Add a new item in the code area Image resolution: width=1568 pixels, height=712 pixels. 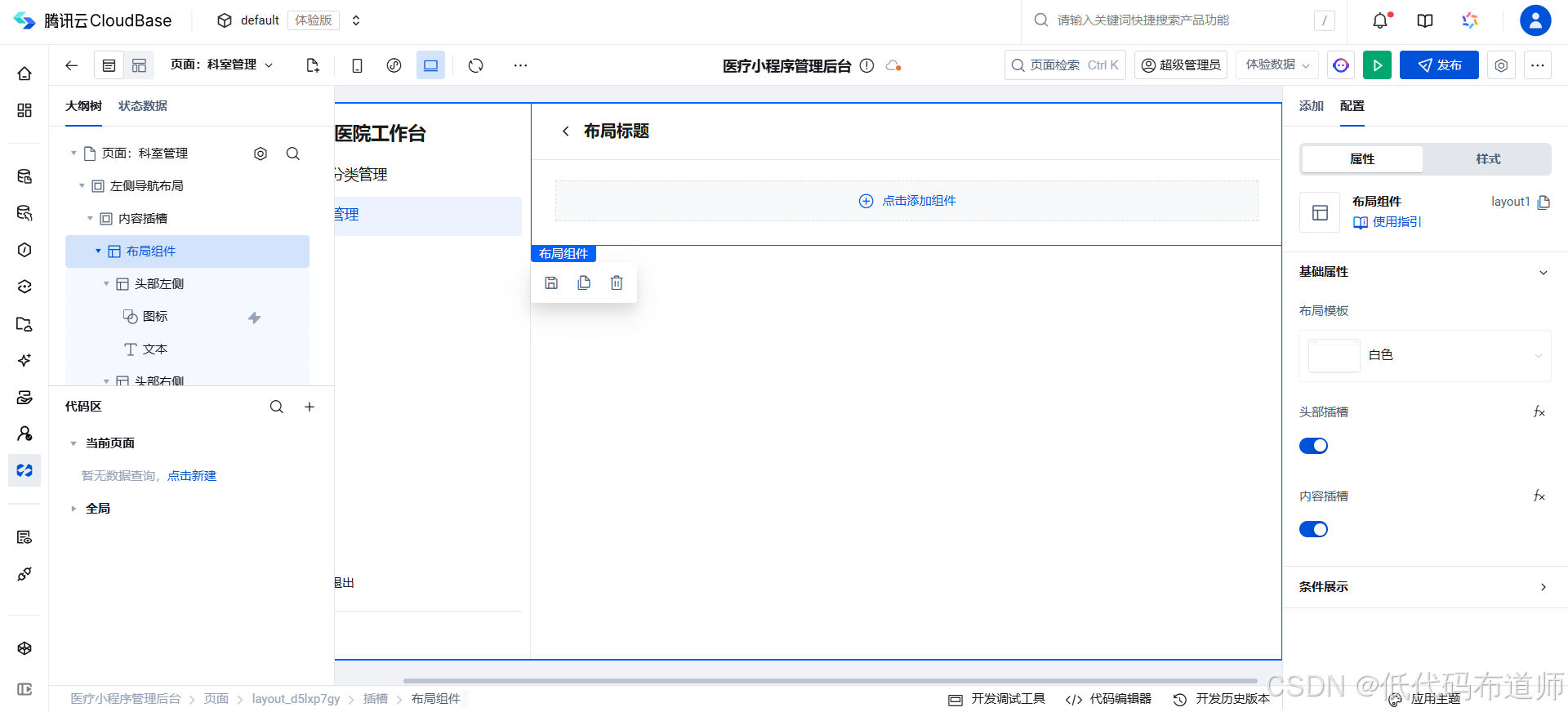(x=310, y=407)
